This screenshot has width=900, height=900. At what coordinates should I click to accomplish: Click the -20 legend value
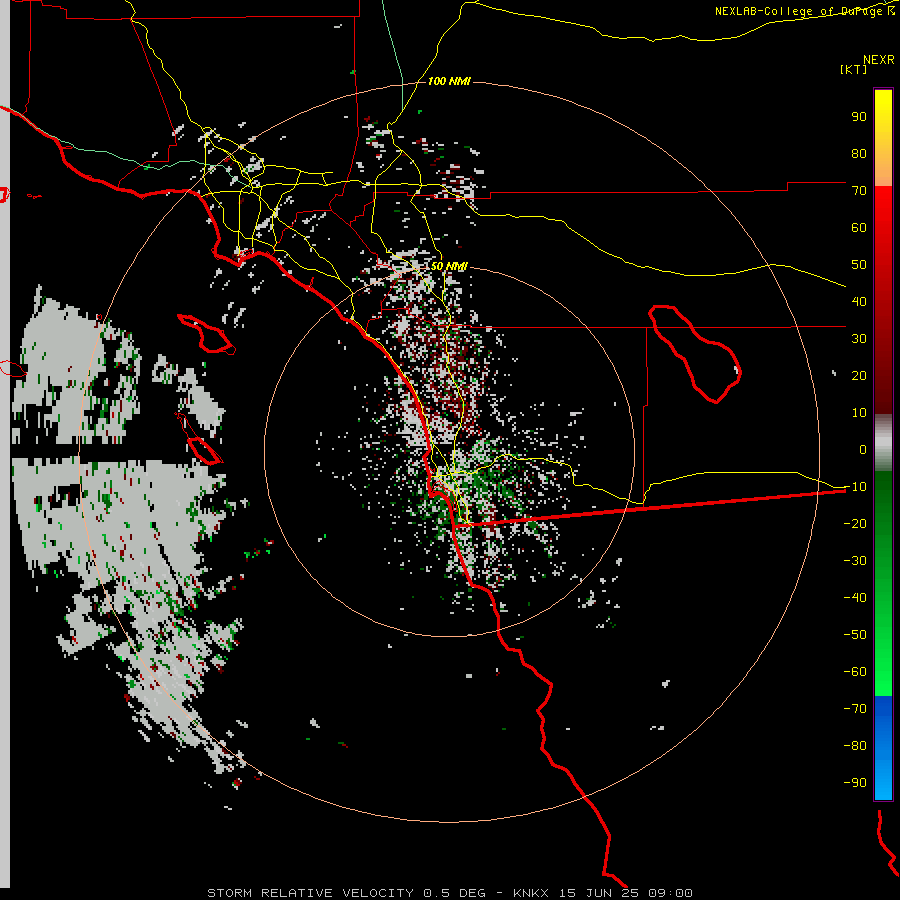pyautogui.click(x=855, y=524)
